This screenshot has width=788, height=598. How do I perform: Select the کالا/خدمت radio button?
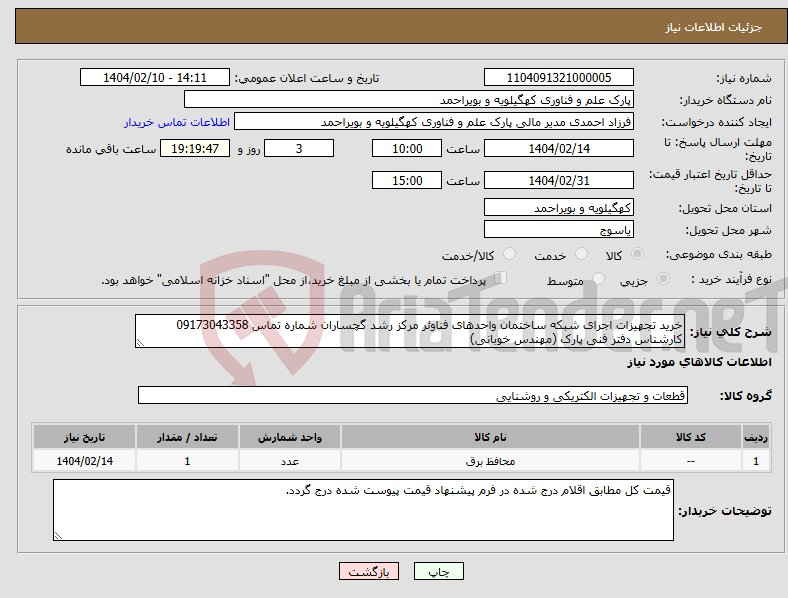(510, 254)
